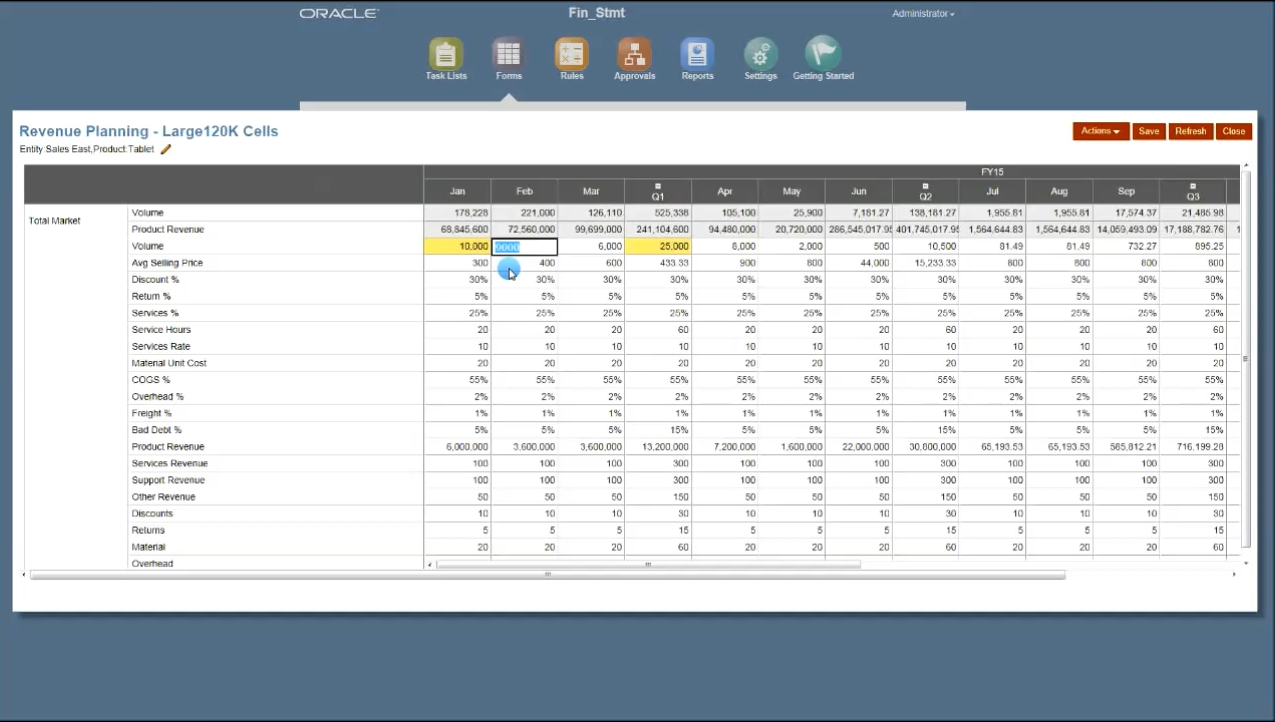
Task: Open the Rules icon
Action: [x=571, y=54]
